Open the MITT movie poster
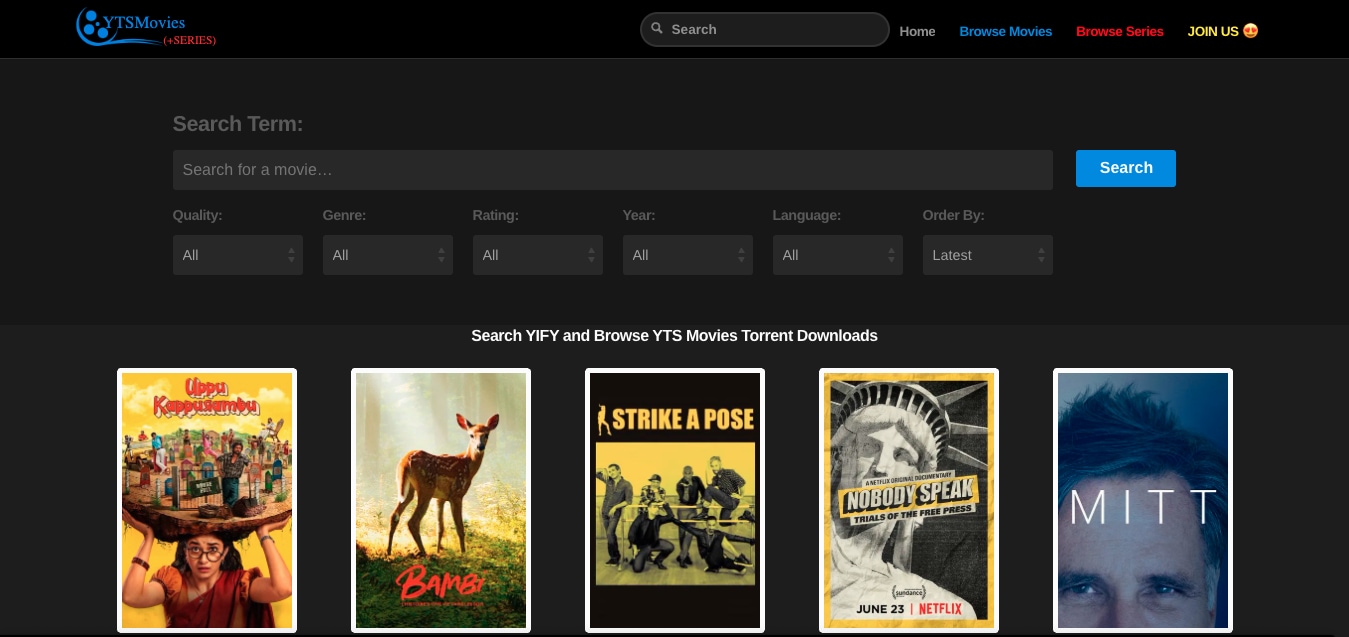Screen dimensions: 1349x637 (1143, 500)
